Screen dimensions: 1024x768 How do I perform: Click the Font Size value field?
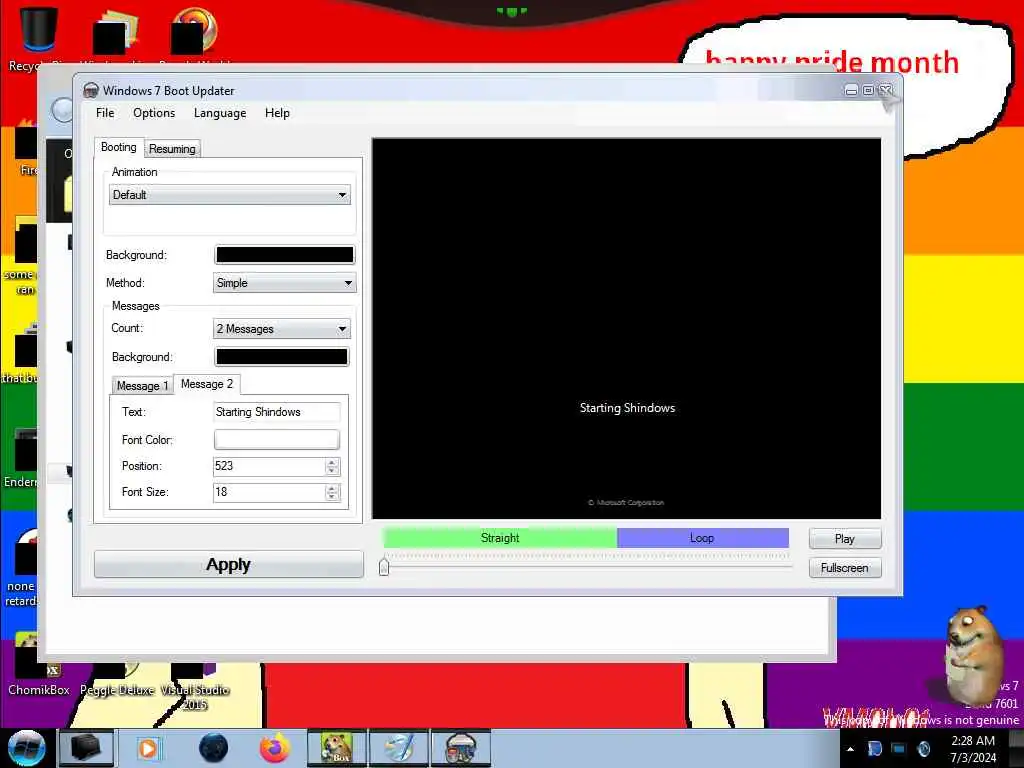tap(269, 492)
